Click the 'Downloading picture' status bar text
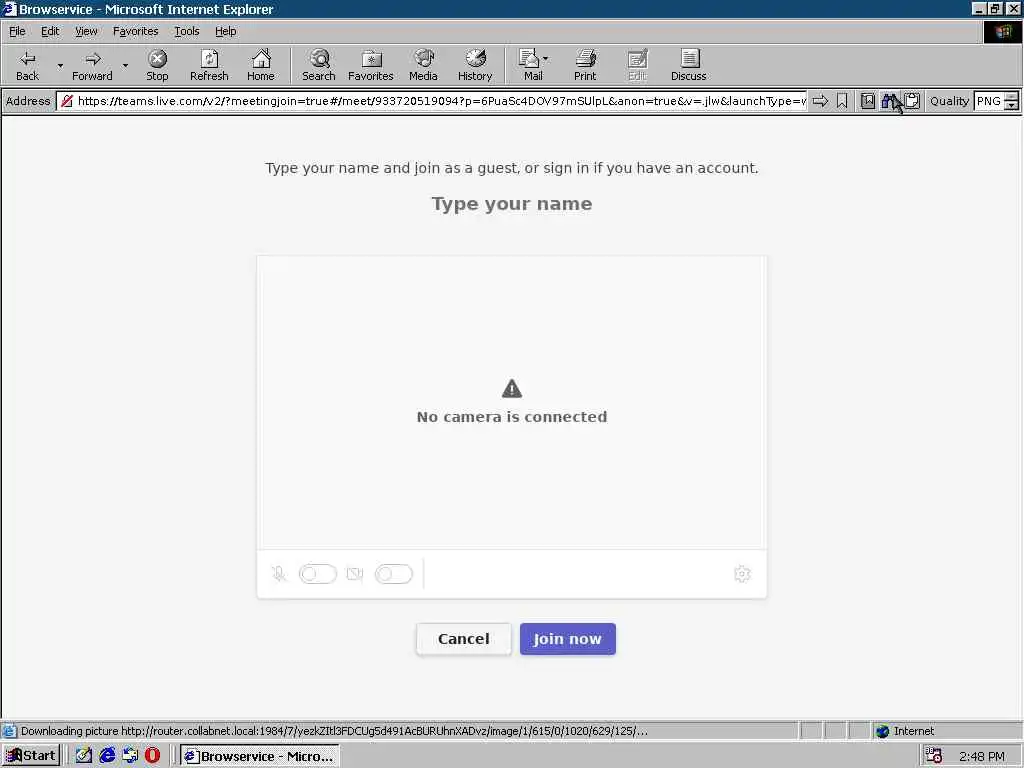This screenshot has width=1024, height=768. (x=334, y=731)
